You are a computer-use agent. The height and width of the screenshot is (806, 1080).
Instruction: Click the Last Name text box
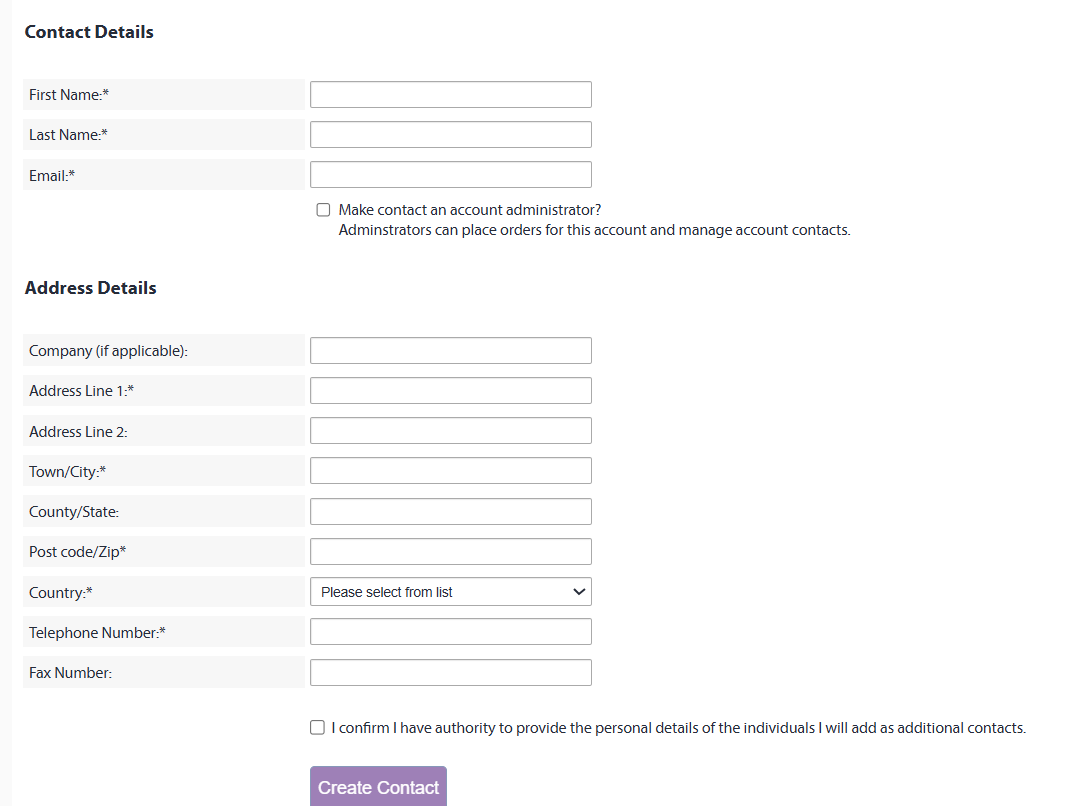(450, 135)
